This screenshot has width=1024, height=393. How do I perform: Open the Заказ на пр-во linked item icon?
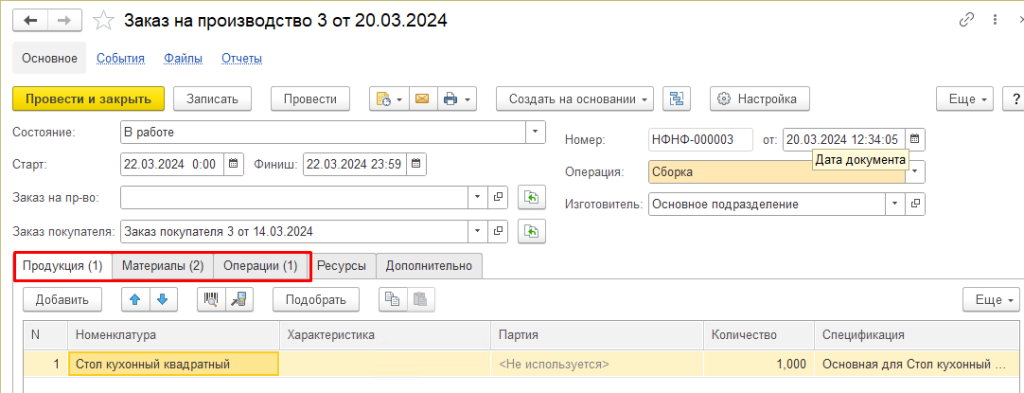(498, 196)
